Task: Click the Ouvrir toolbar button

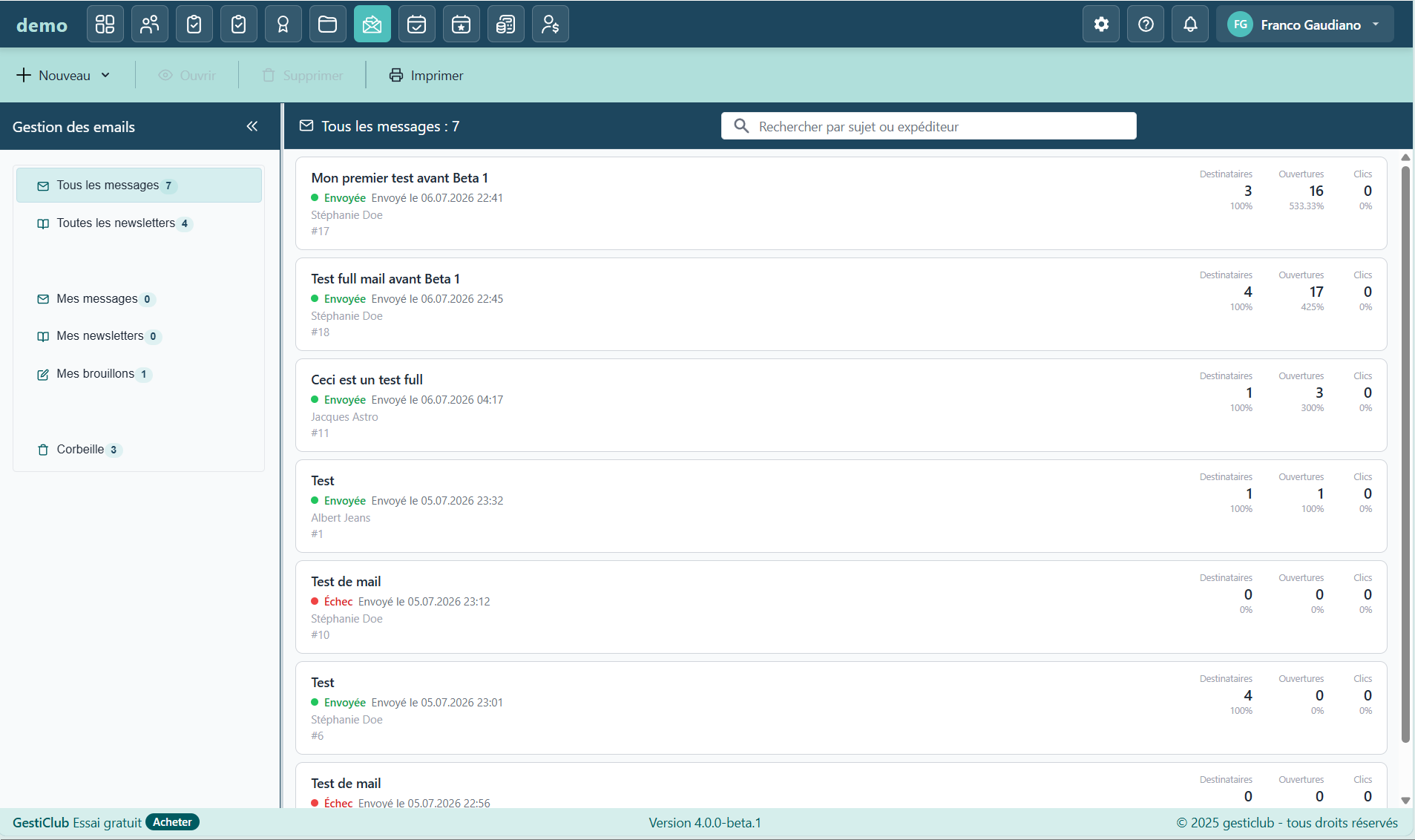Action: coord(187,75)
